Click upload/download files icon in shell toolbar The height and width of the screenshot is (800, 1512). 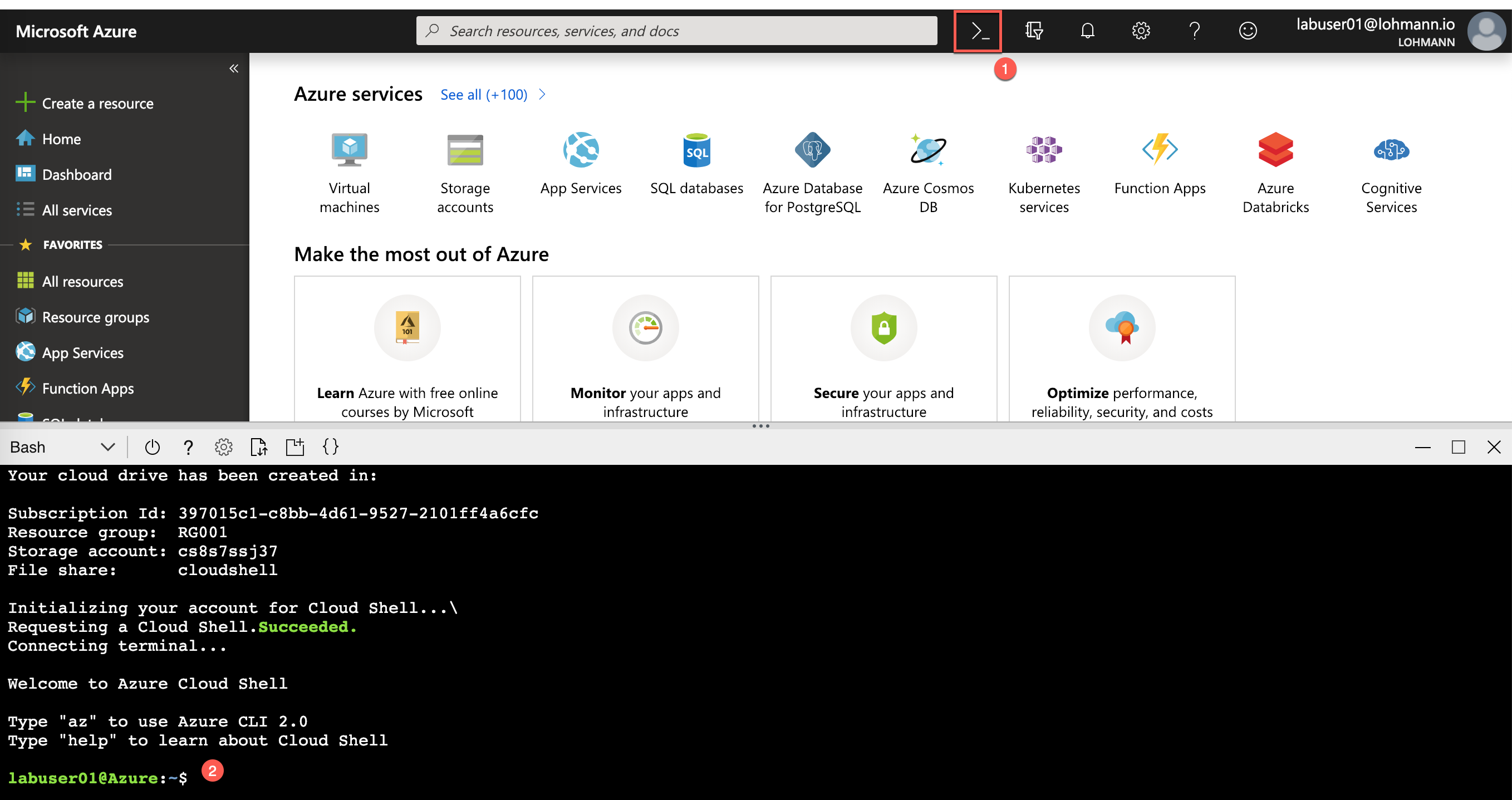point(259,447)
